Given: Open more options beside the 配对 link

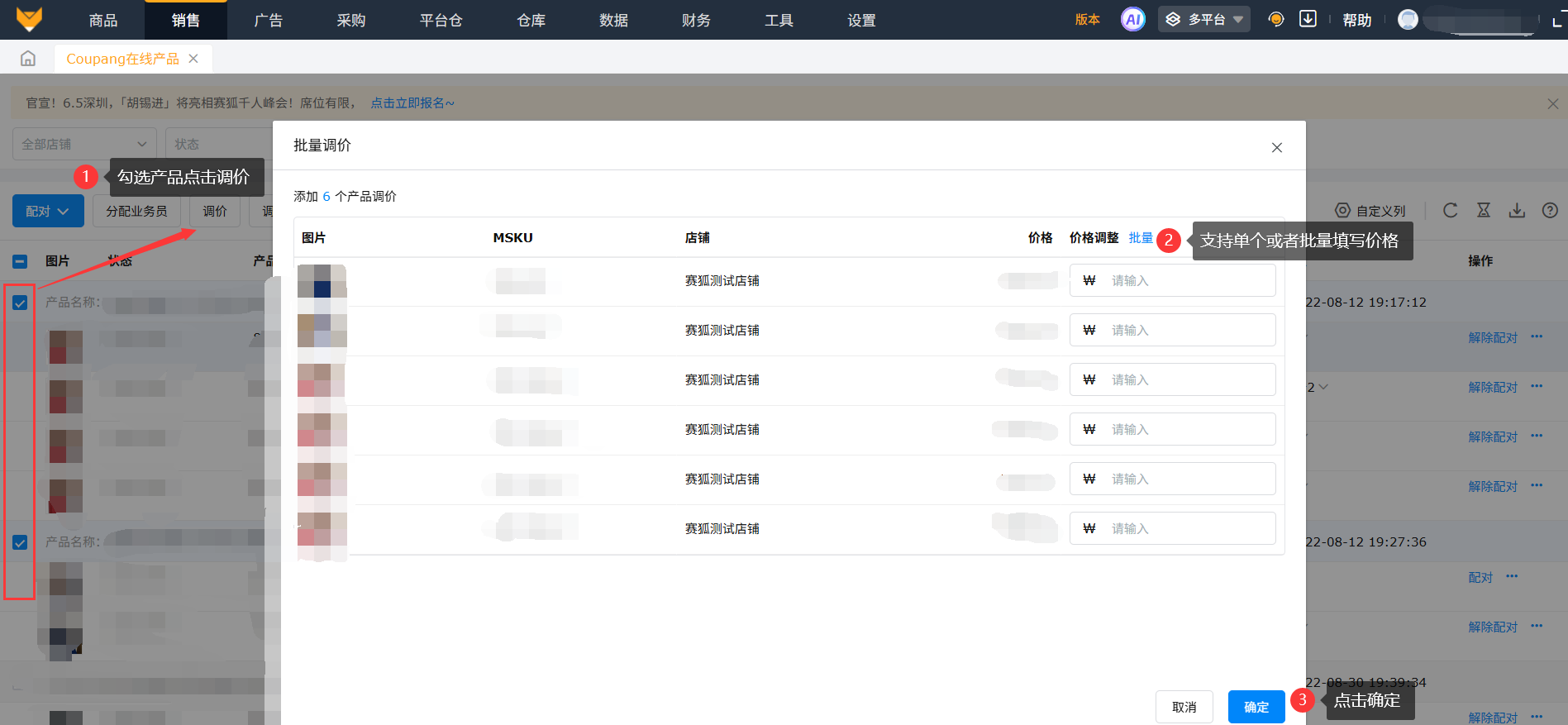Looking at the screenshot, I should (1512, 576).
